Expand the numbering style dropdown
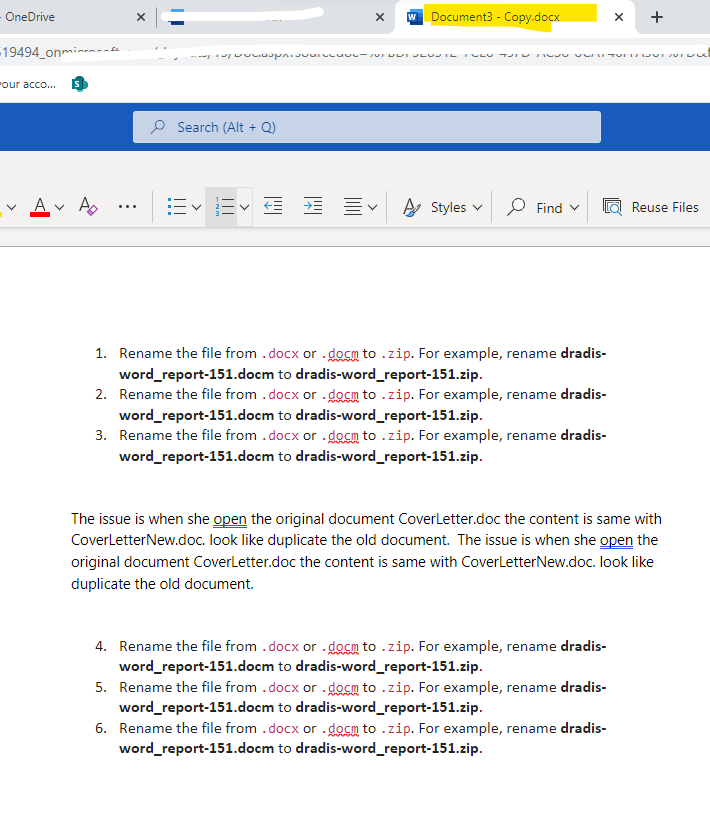Image resolution: width=710 pixels, height=819 pixels. [245, 207]
